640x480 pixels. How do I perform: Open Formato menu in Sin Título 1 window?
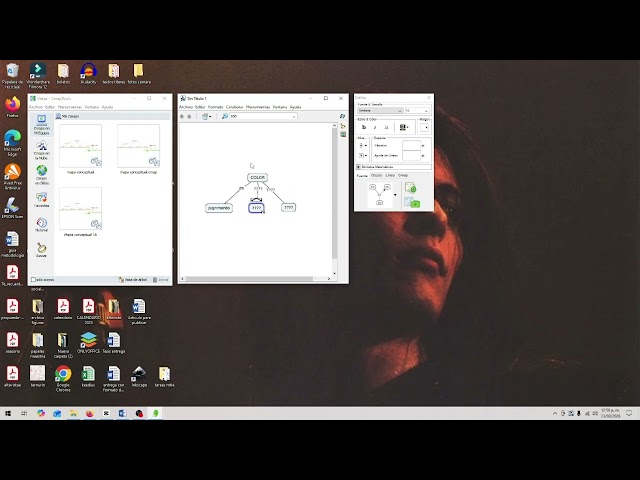(216, 107)
